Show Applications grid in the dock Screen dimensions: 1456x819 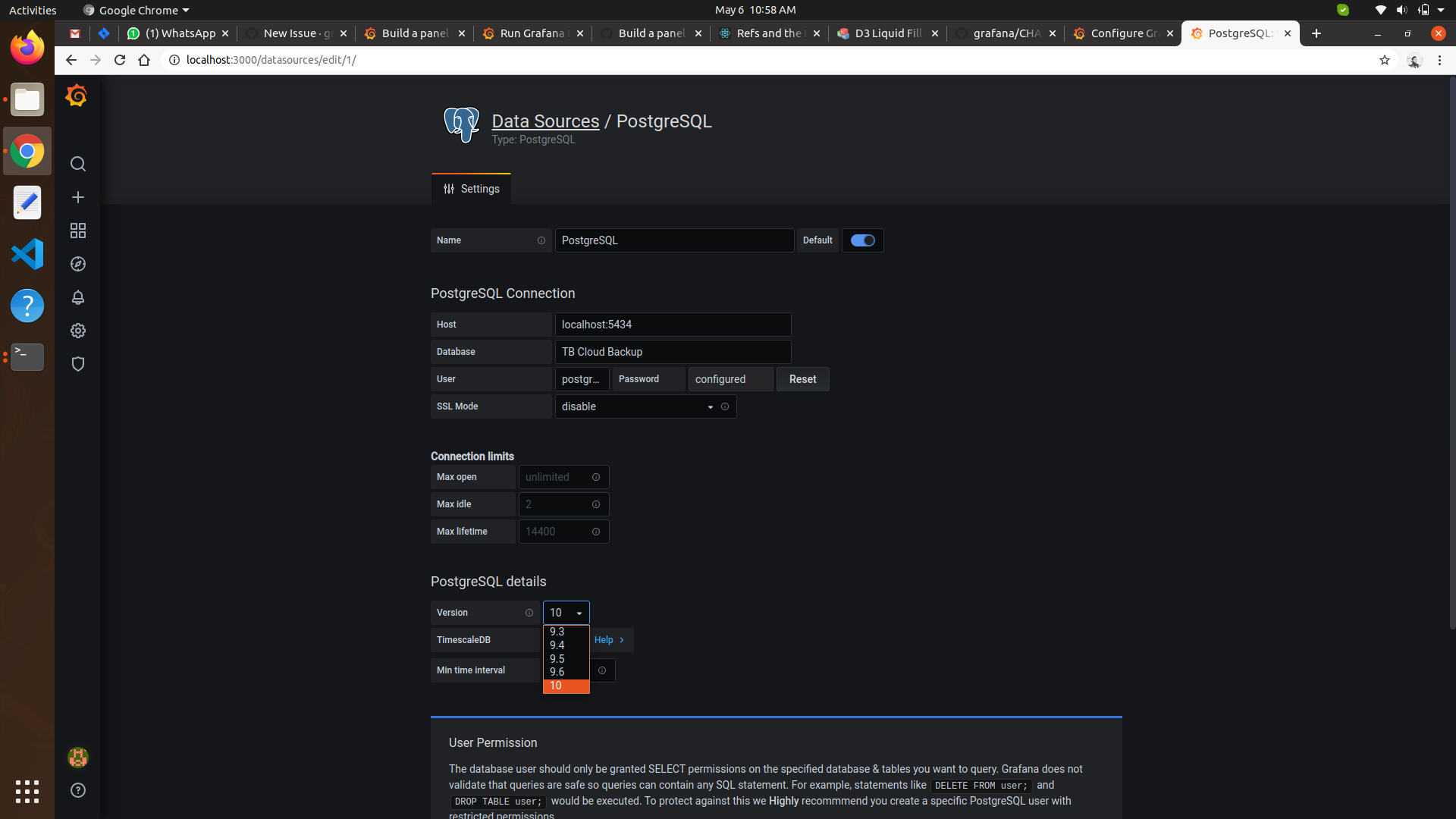click(27, 791)
